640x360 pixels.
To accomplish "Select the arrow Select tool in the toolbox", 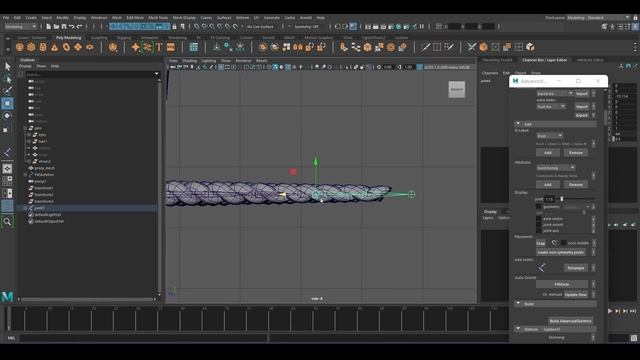I will click(x=7, y=66).
